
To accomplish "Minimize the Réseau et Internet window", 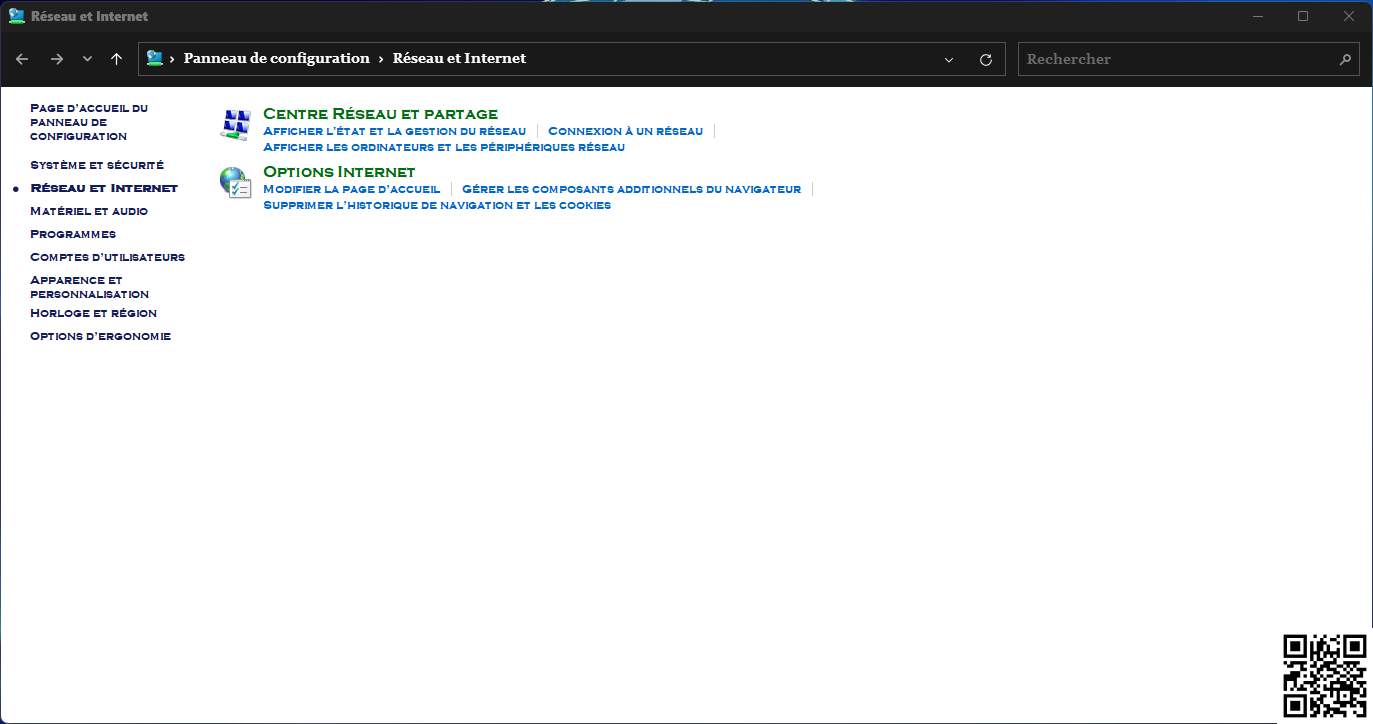I will [x=1257, y=16].
